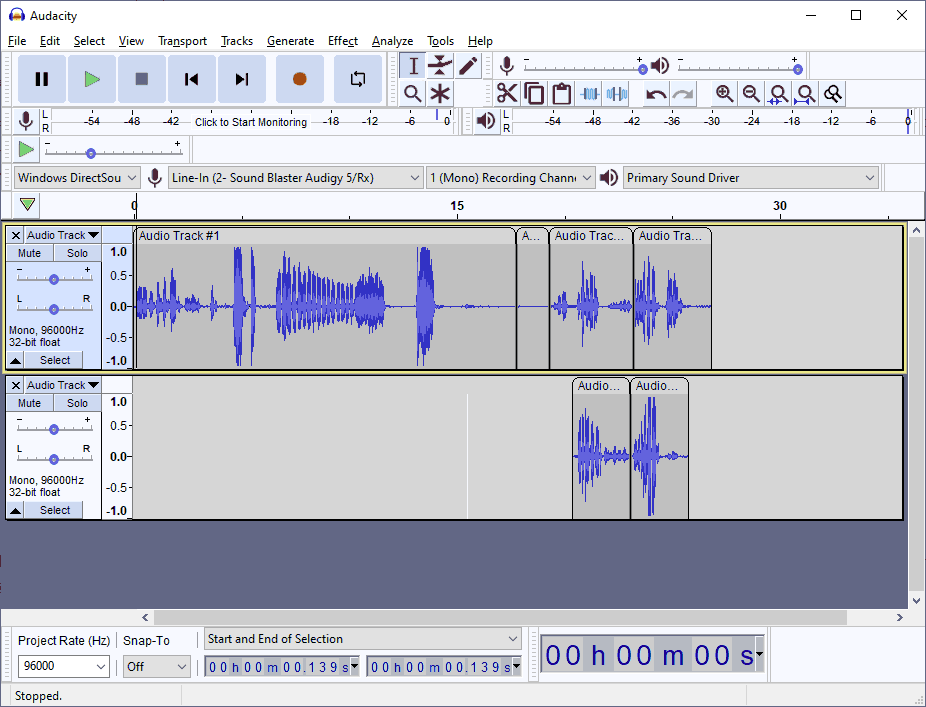This screenshot has height=707, width=926.
Task: Open the Mono Recording Channels dropdown
Action: point(510,178)
